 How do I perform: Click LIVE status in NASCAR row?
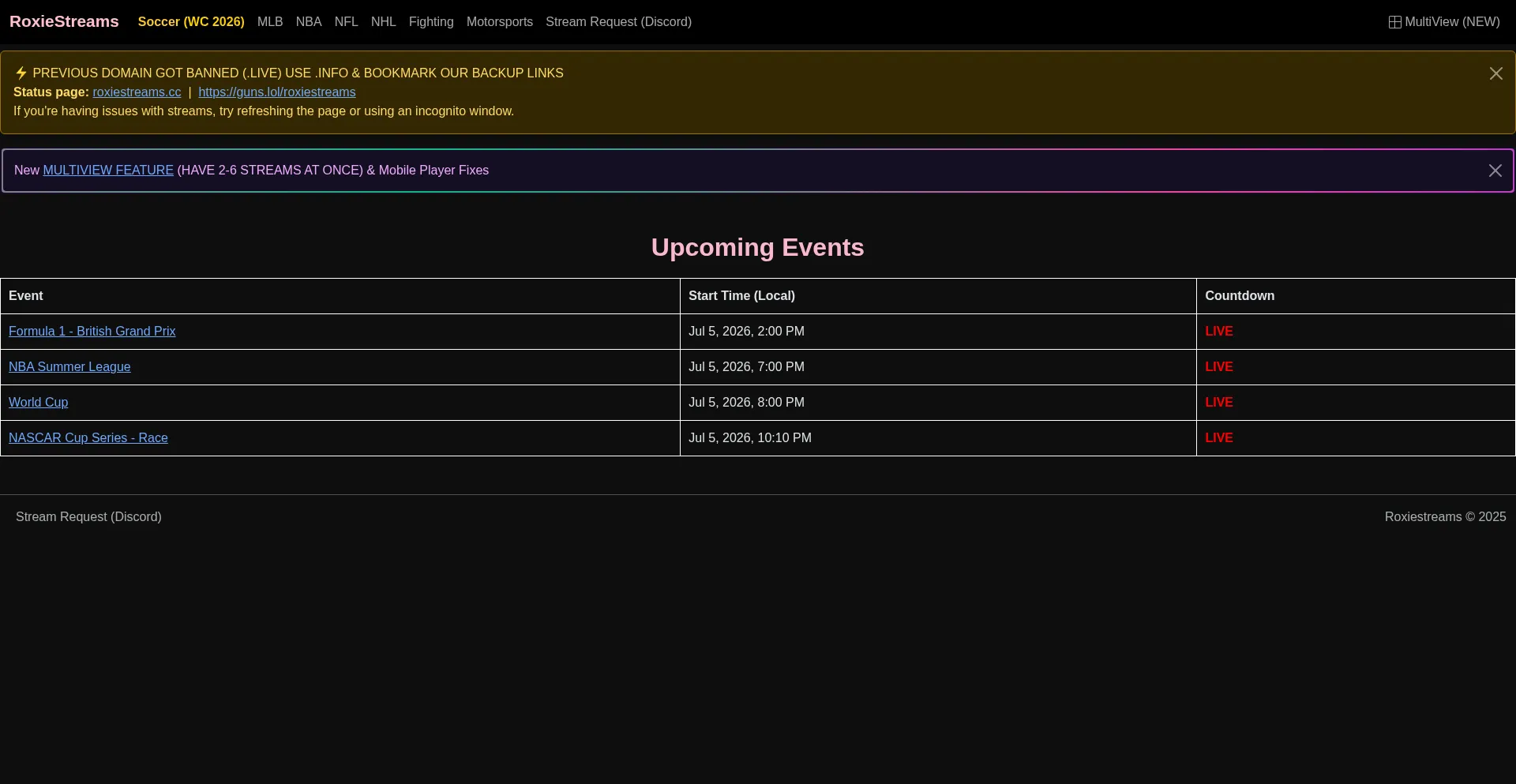(x=1218, y=437)
